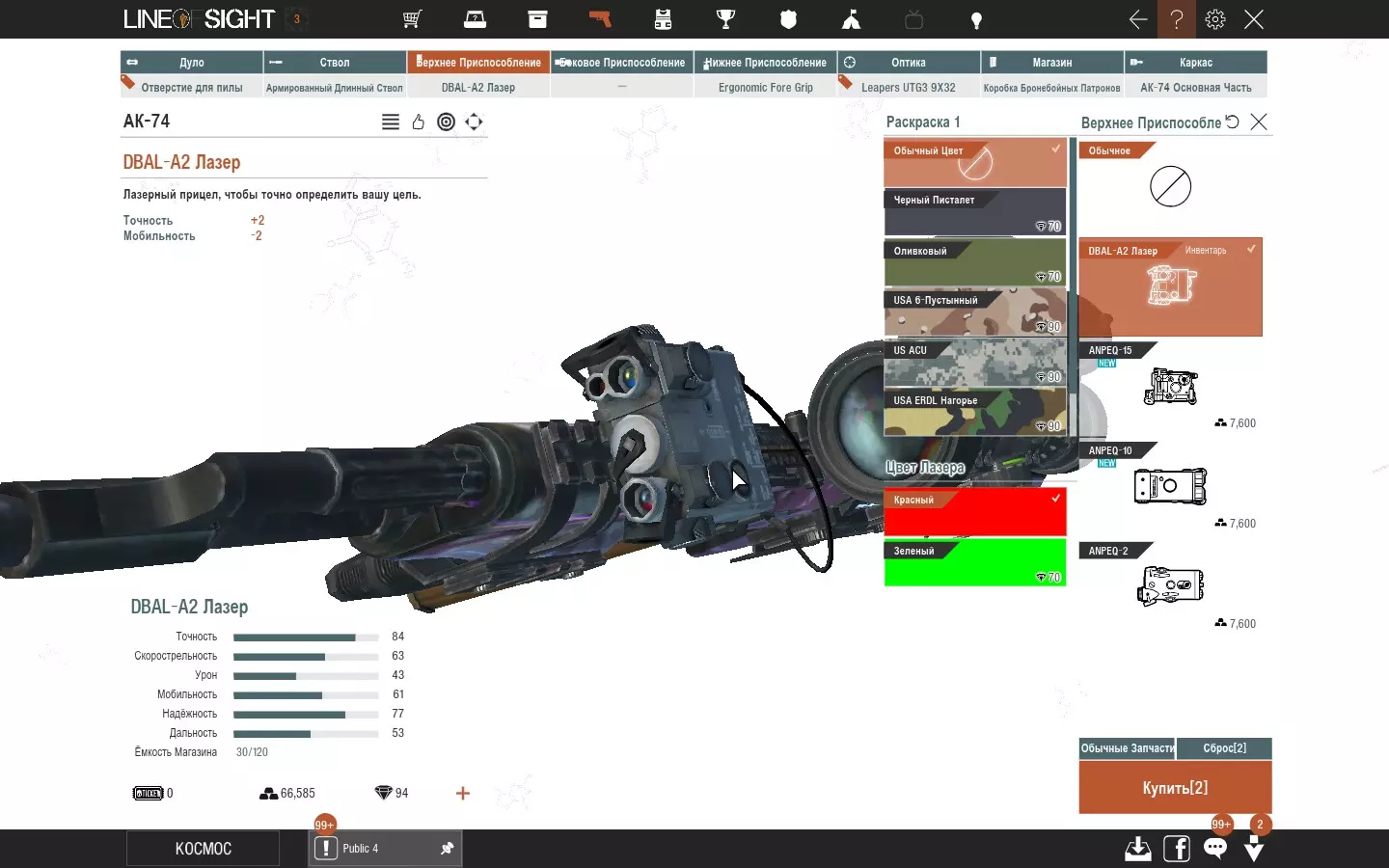Open the trophy achievements icon
Screen dimensions: 1389x868
coord(725,19)
